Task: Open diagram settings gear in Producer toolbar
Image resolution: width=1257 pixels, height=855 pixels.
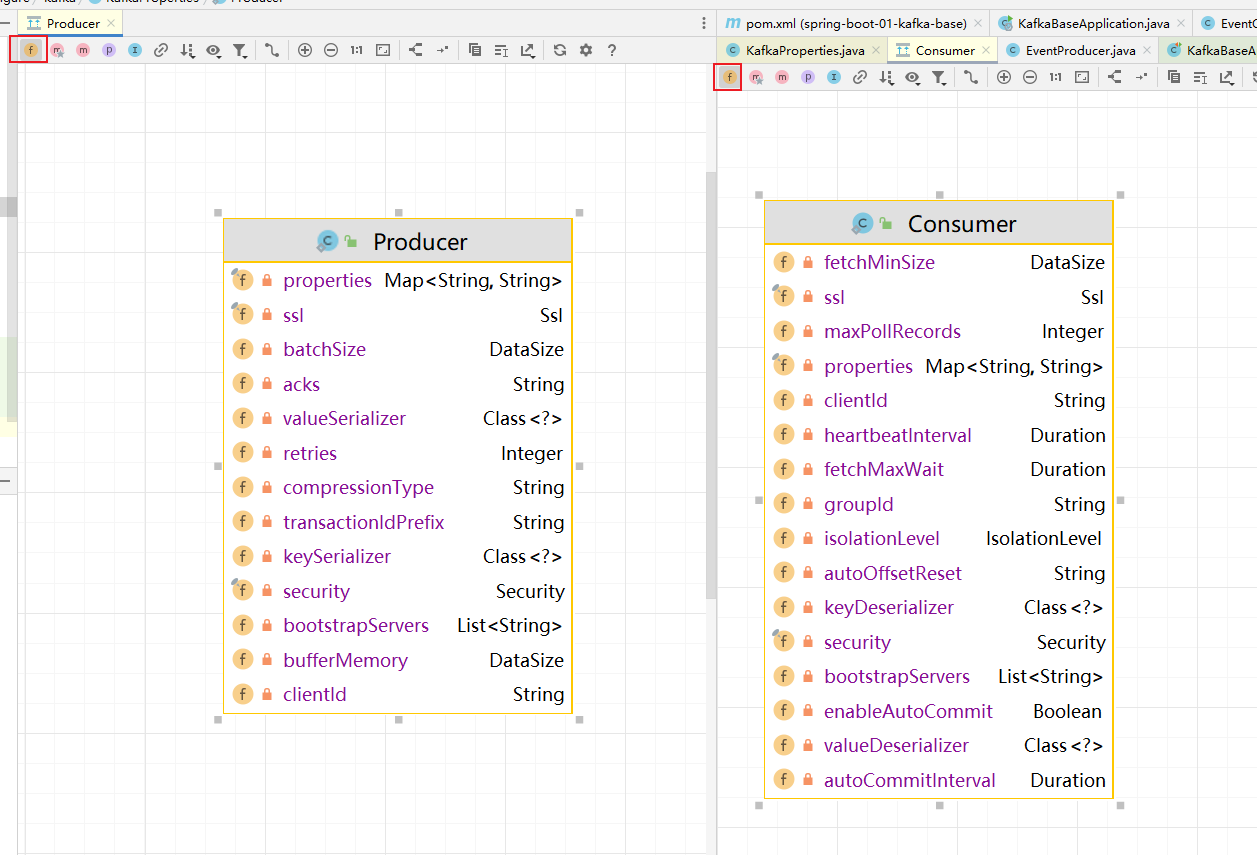Action: pyautogui.click(x=586, y=50)
